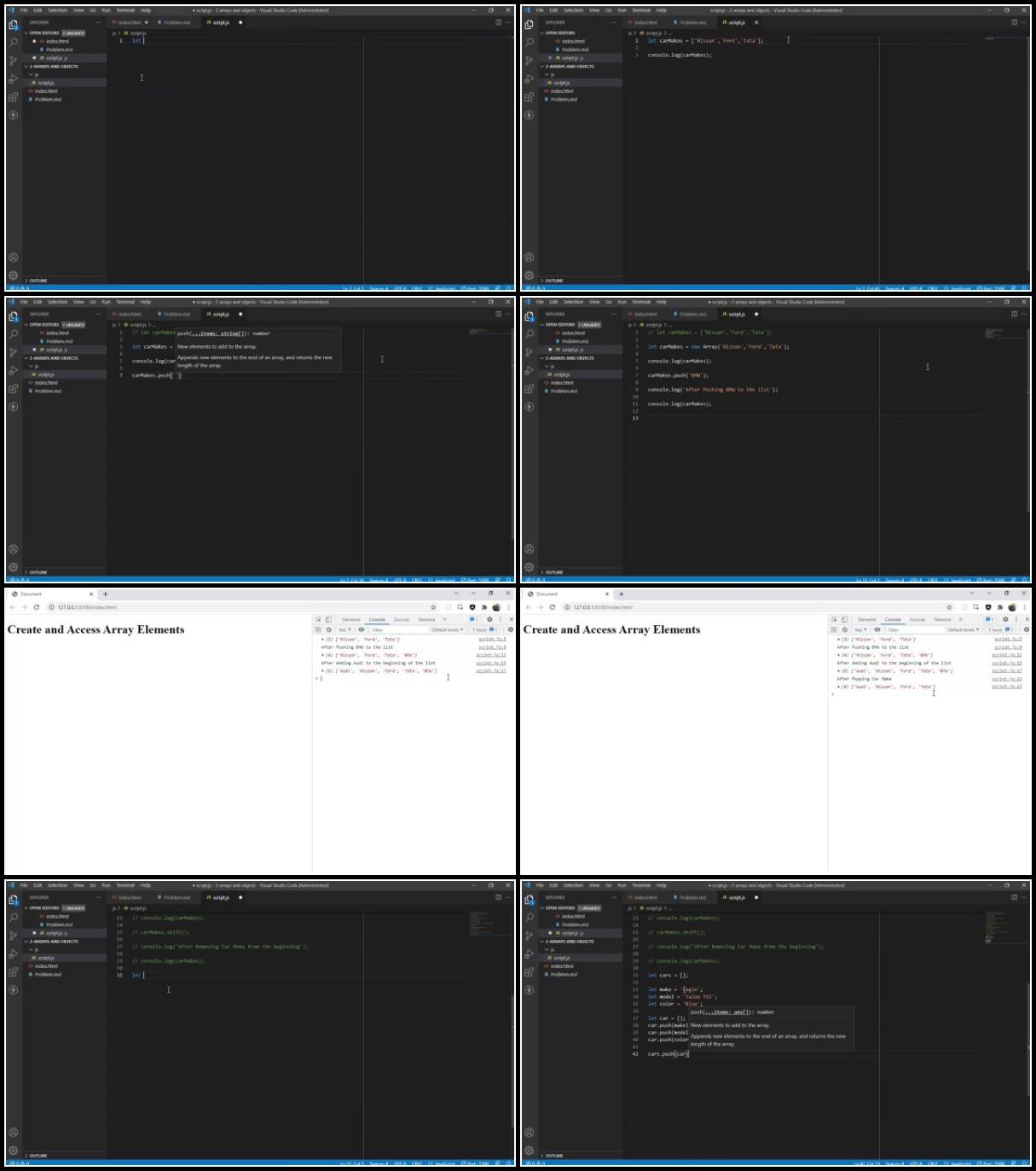The height and width of the screenshot is (1171, 1036).
Task: Follow the script.js:5 link in the console ending with a five-item array
Action: pos(492,639)
